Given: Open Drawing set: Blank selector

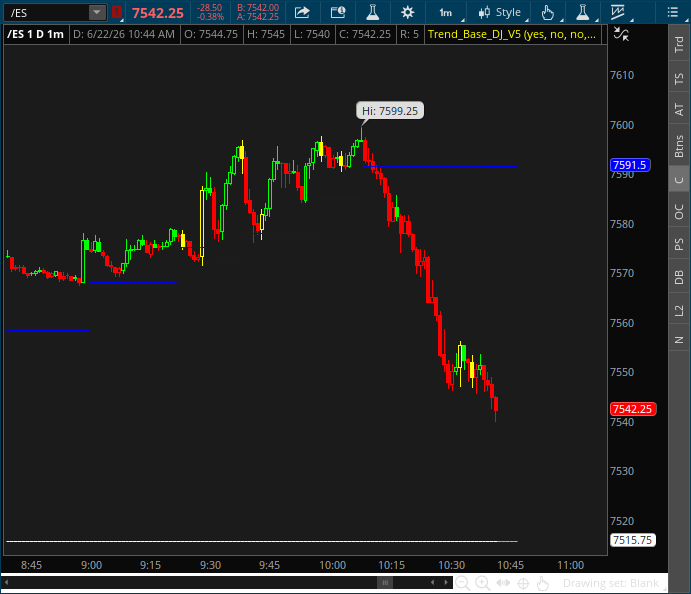Looking at the screenshot, I should point(611,583).
